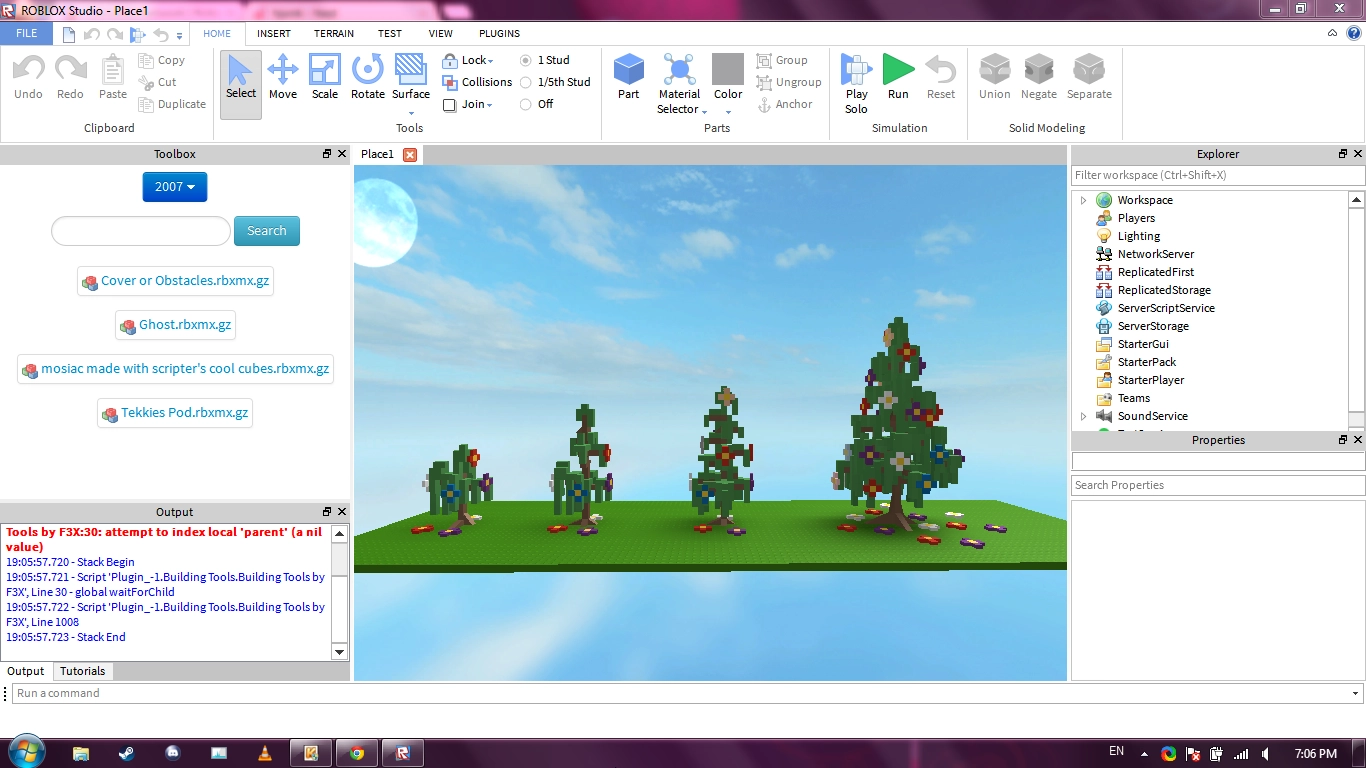Choose the Move tool

coord(283,77)
